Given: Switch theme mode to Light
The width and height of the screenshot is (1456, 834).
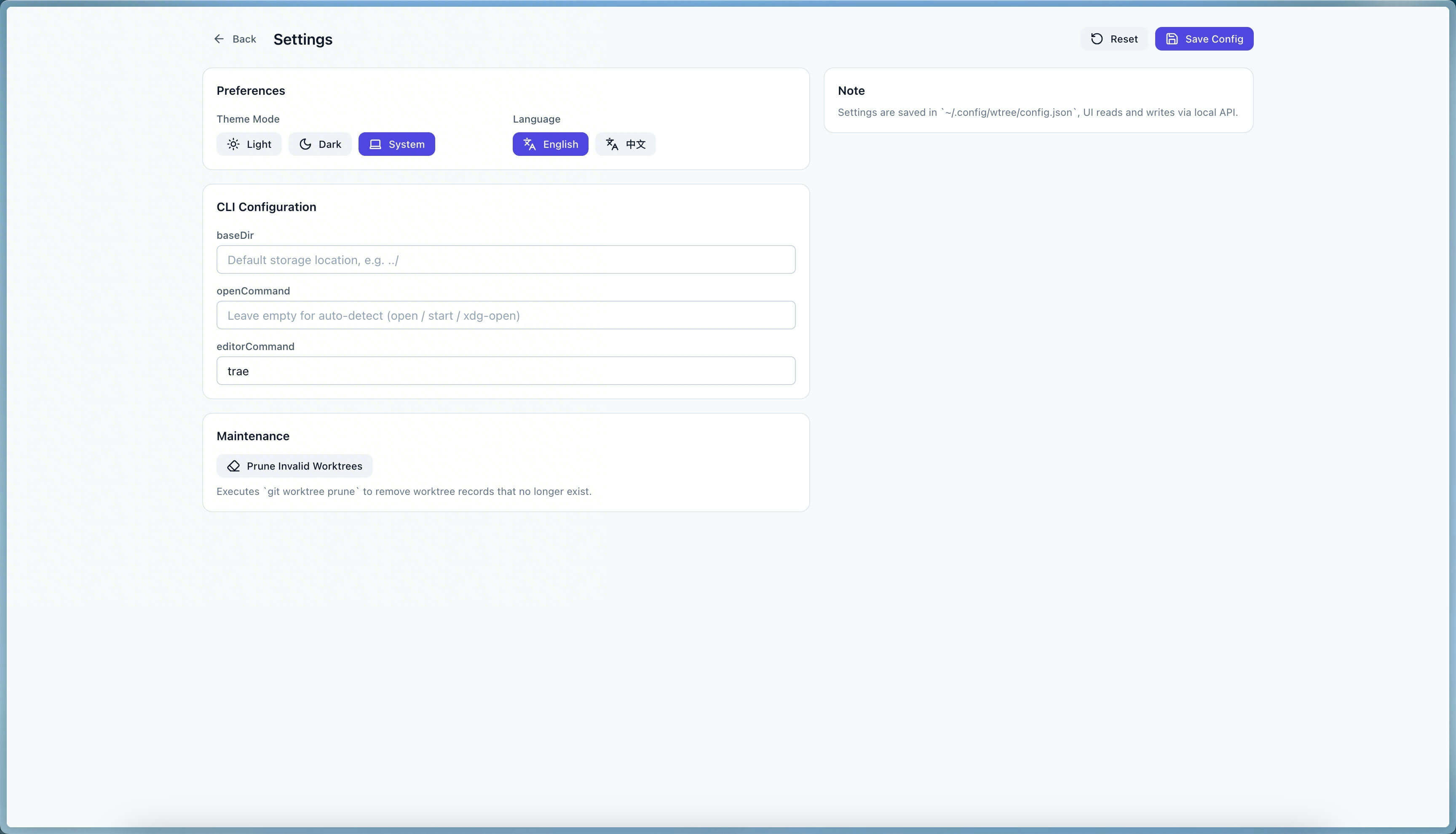Looking at the screenshot, I should tap(249, 144).
